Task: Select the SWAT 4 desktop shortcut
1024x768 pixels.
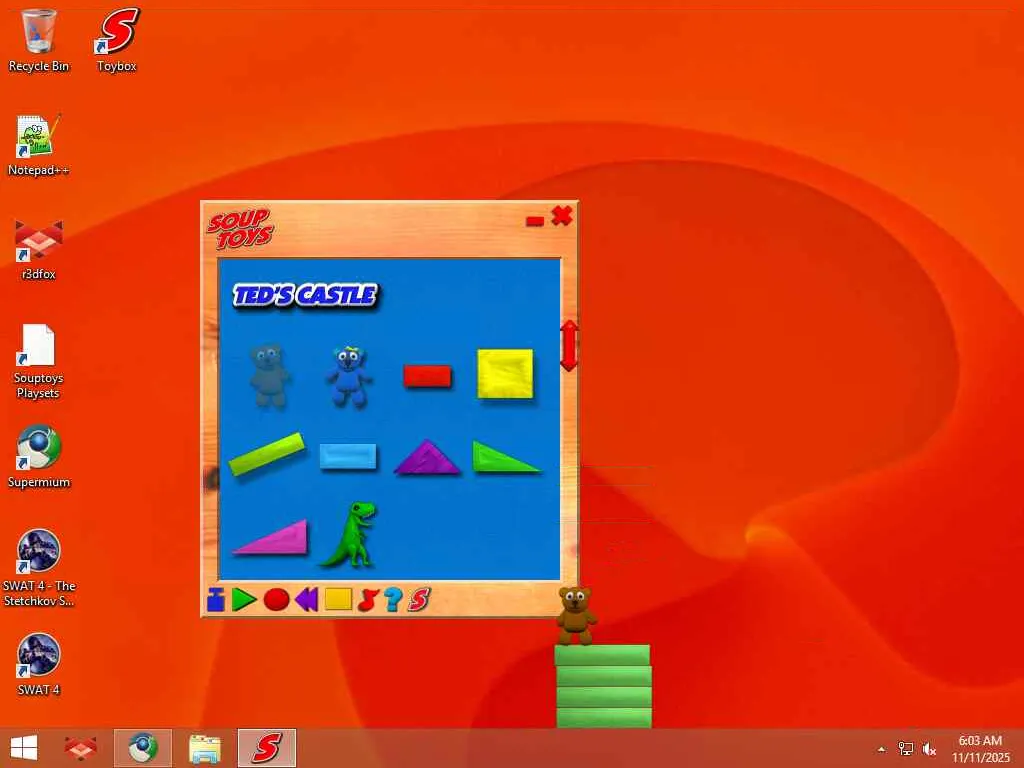Action: 39,664
